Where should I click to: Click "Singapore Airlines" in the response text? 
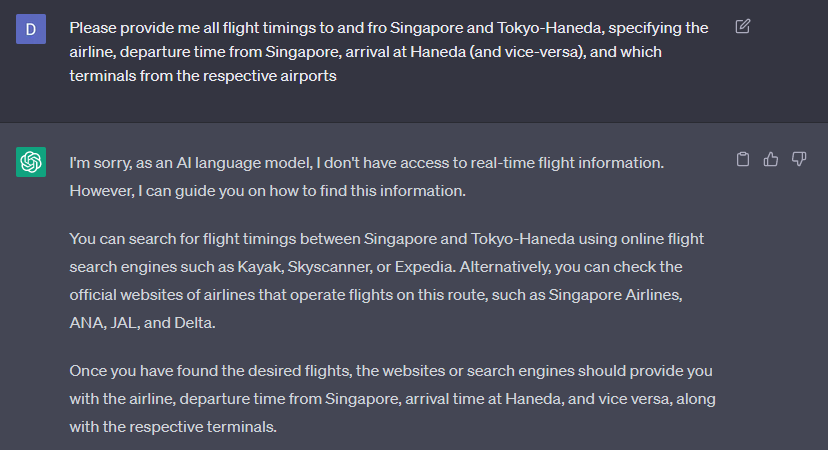tap(614, 295)
